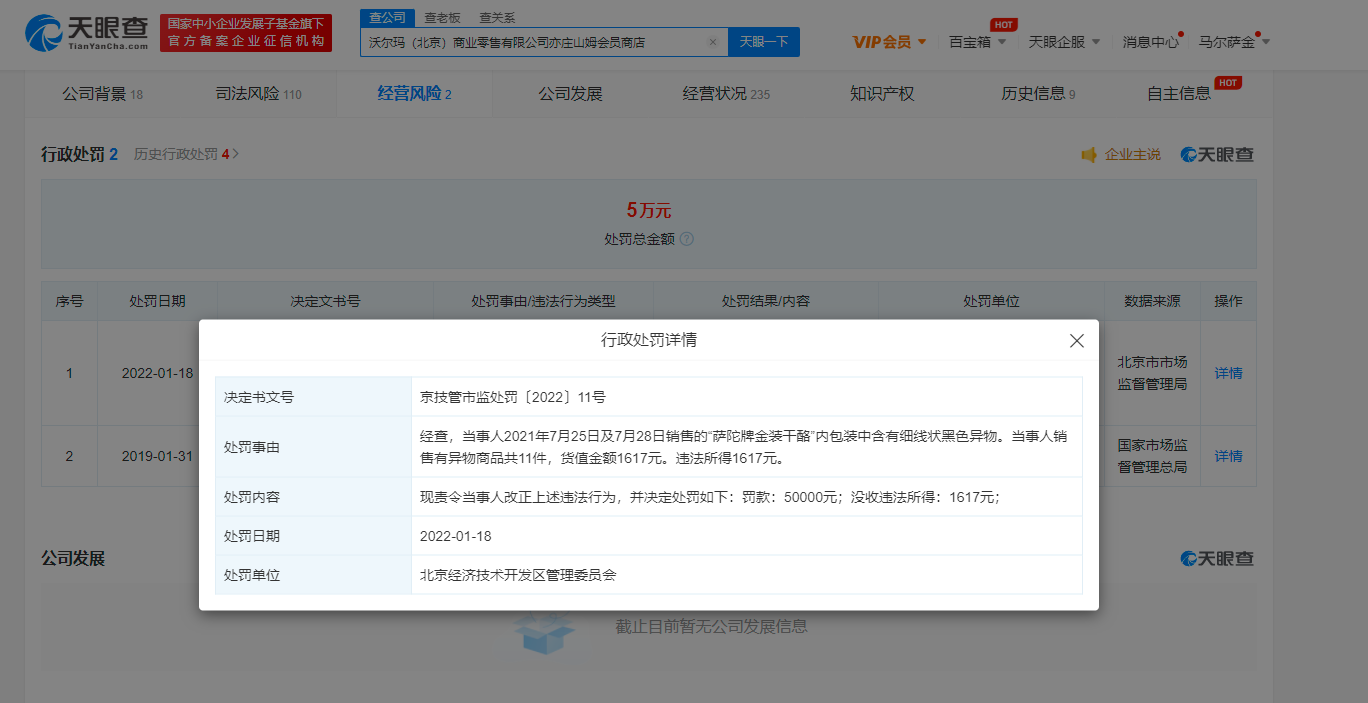Click the 2019-01-31 date cell in table
This screenshot has width=1368, height=703.
click(x=157, y=456)
